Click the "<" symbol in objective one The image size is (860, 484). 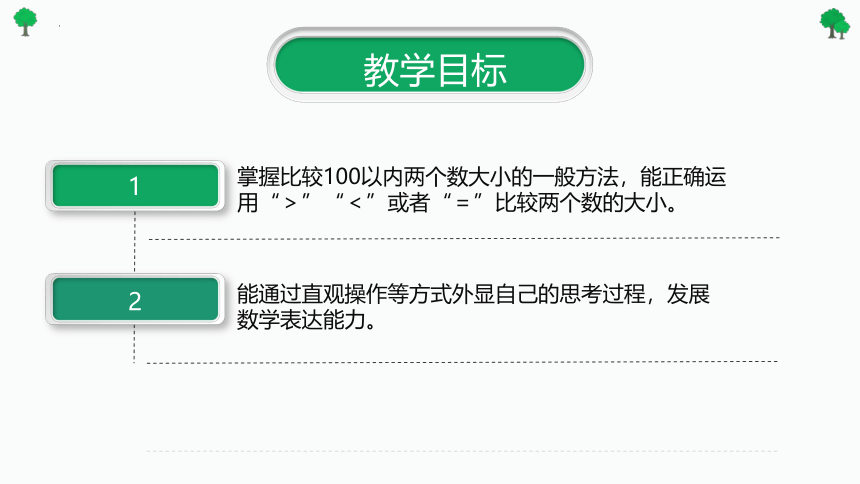tap(355, 204)
